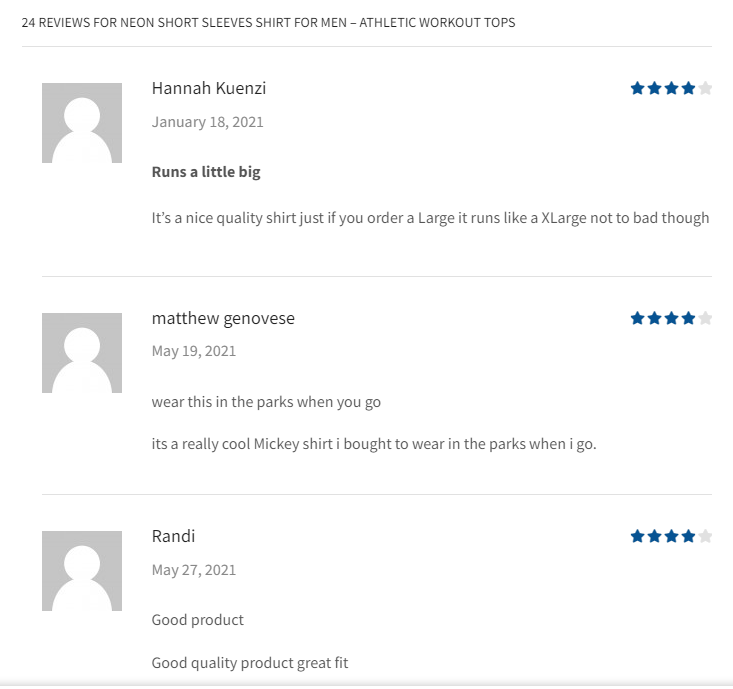
Task: Click the date January 18, 2021
Action: pyautogui.click(x=207, y=122)
